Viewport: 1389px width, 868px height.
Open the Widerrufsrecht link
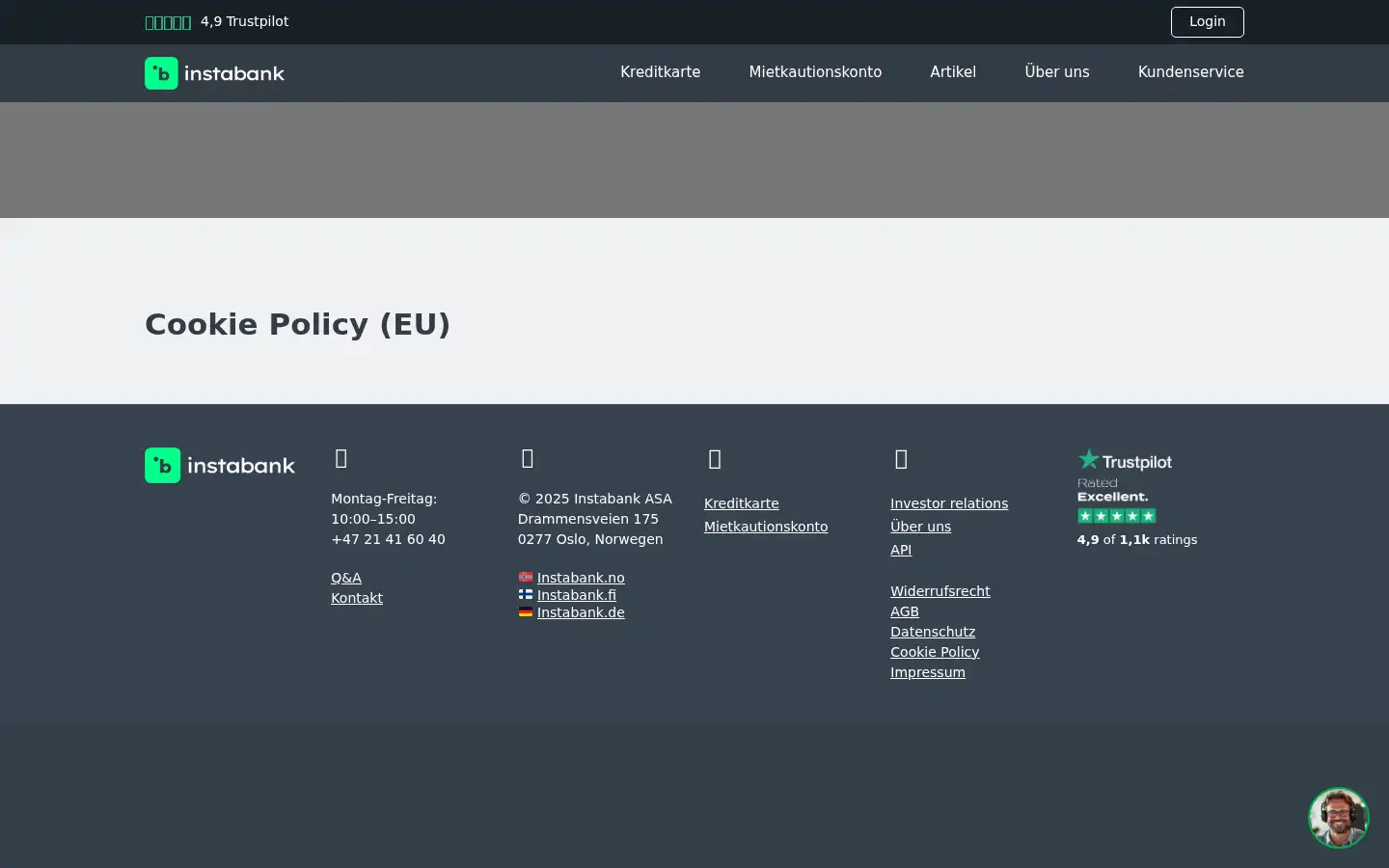(x=940, y=591)
